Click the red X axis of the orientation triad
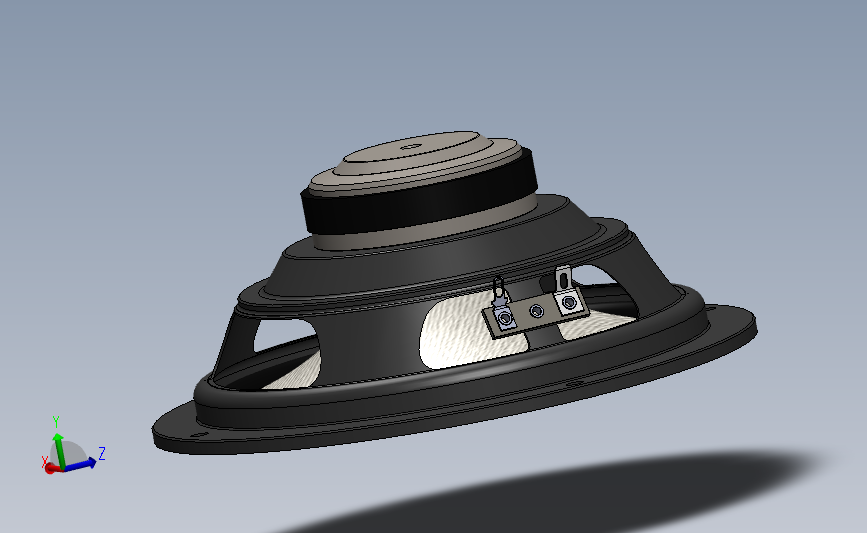This screenshot has height=533, width=867. click(x=51, y=468)
